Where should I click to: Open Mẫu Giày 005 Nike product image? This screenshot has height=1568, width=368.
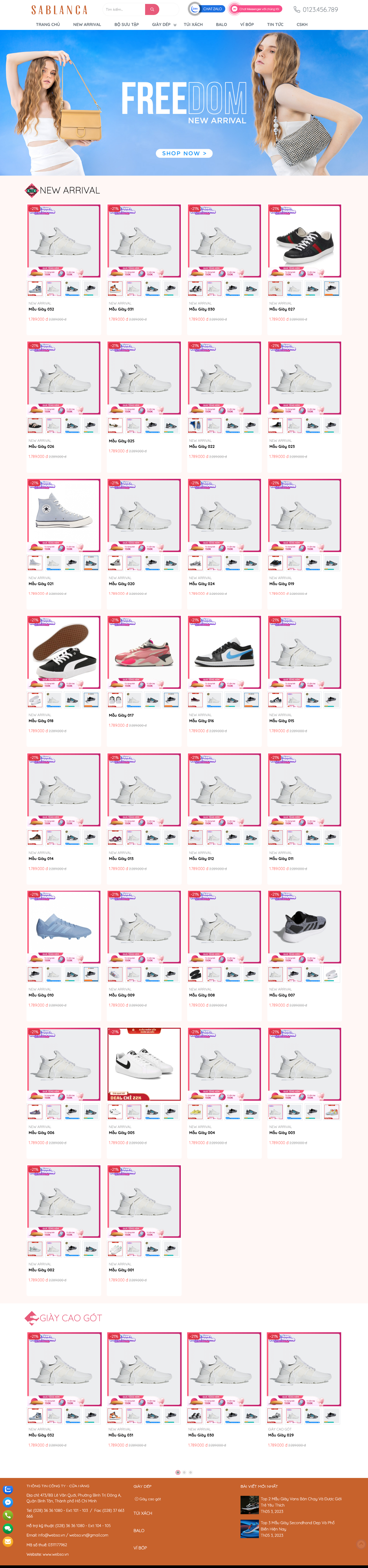[144, 1064]
